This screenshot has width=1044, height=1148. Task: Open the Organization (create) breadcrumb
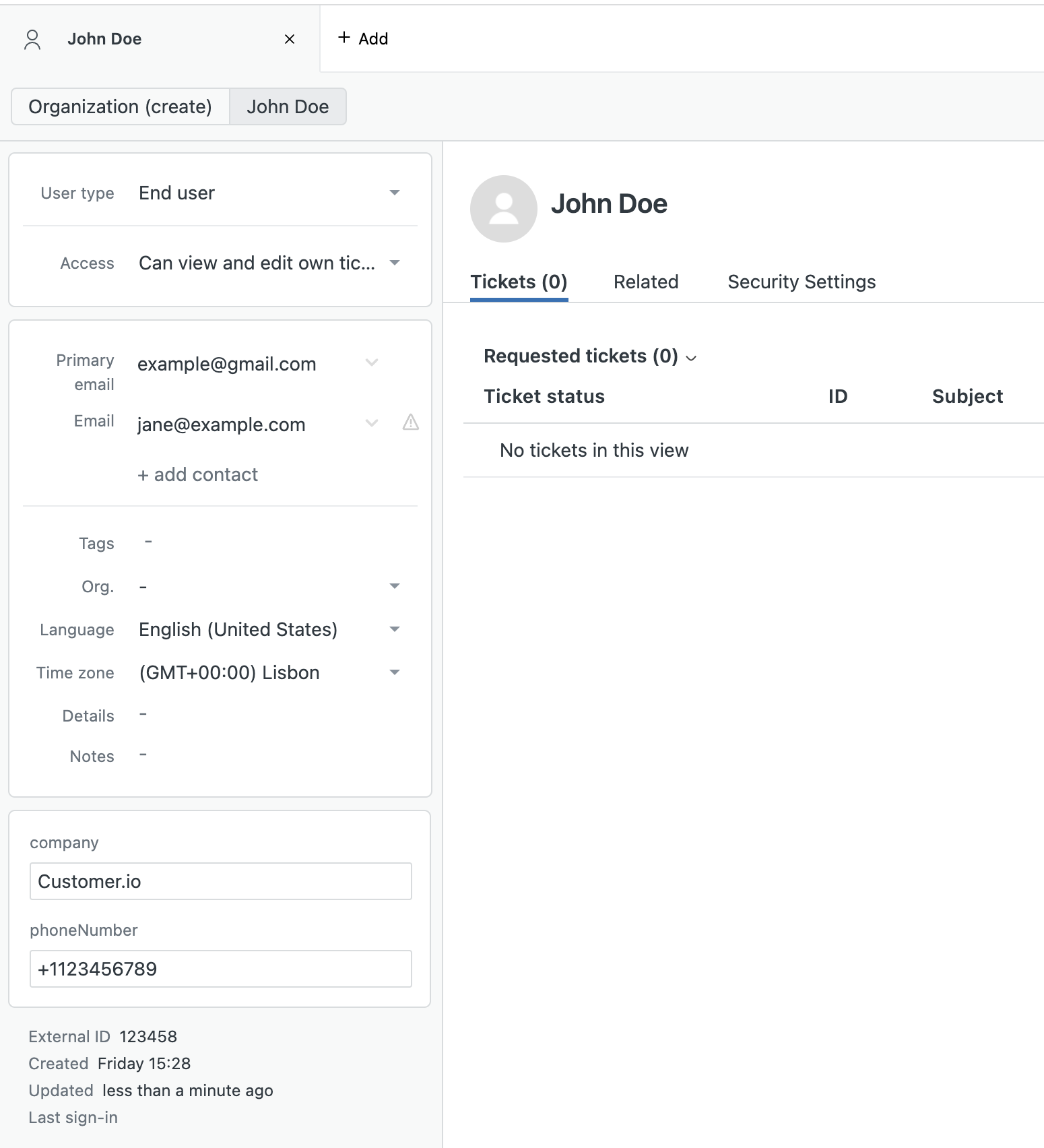[x=121, y=106]
